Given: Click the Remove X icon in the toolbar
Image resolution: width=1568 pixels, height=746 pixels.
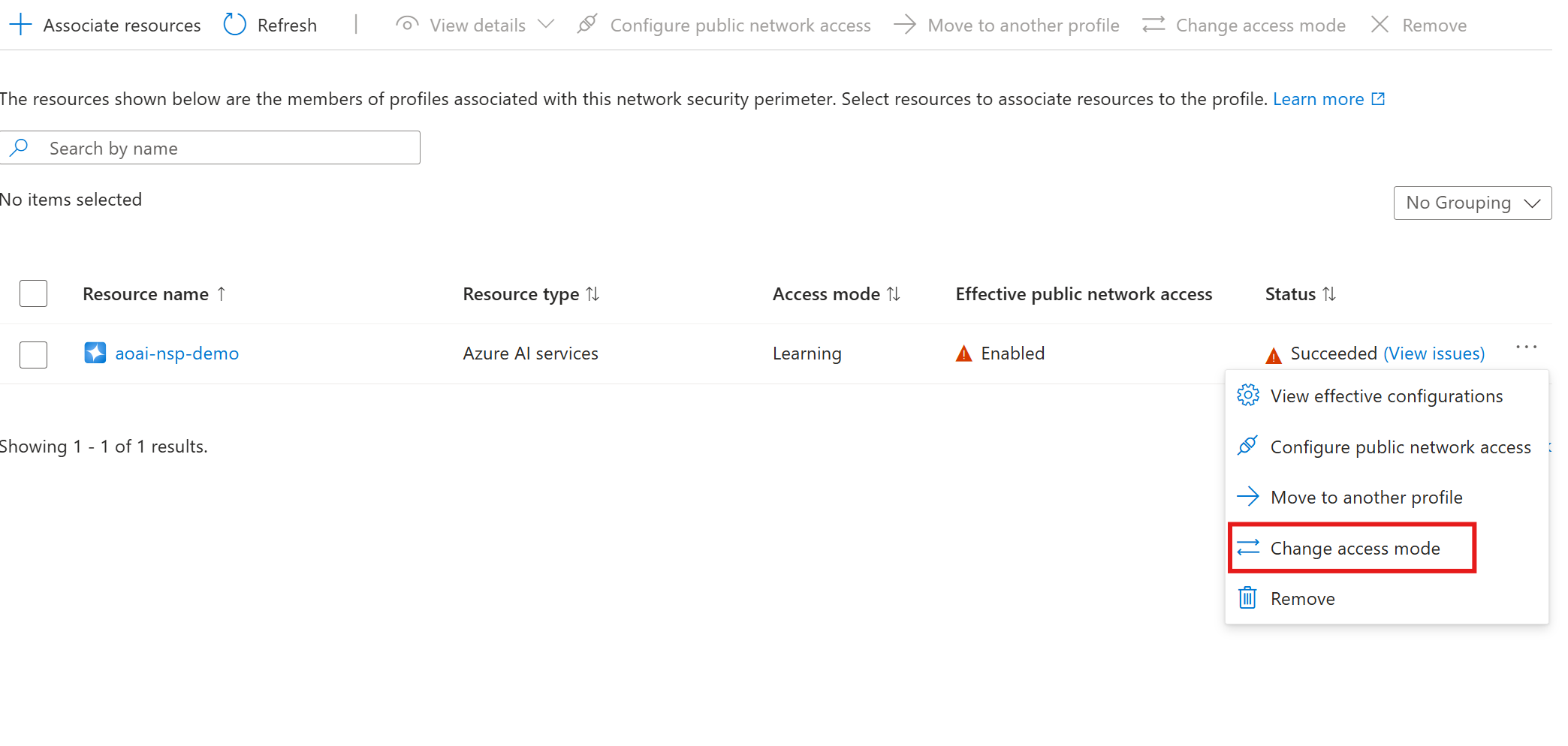Looking at the screenshot, I should [1380, 24].
